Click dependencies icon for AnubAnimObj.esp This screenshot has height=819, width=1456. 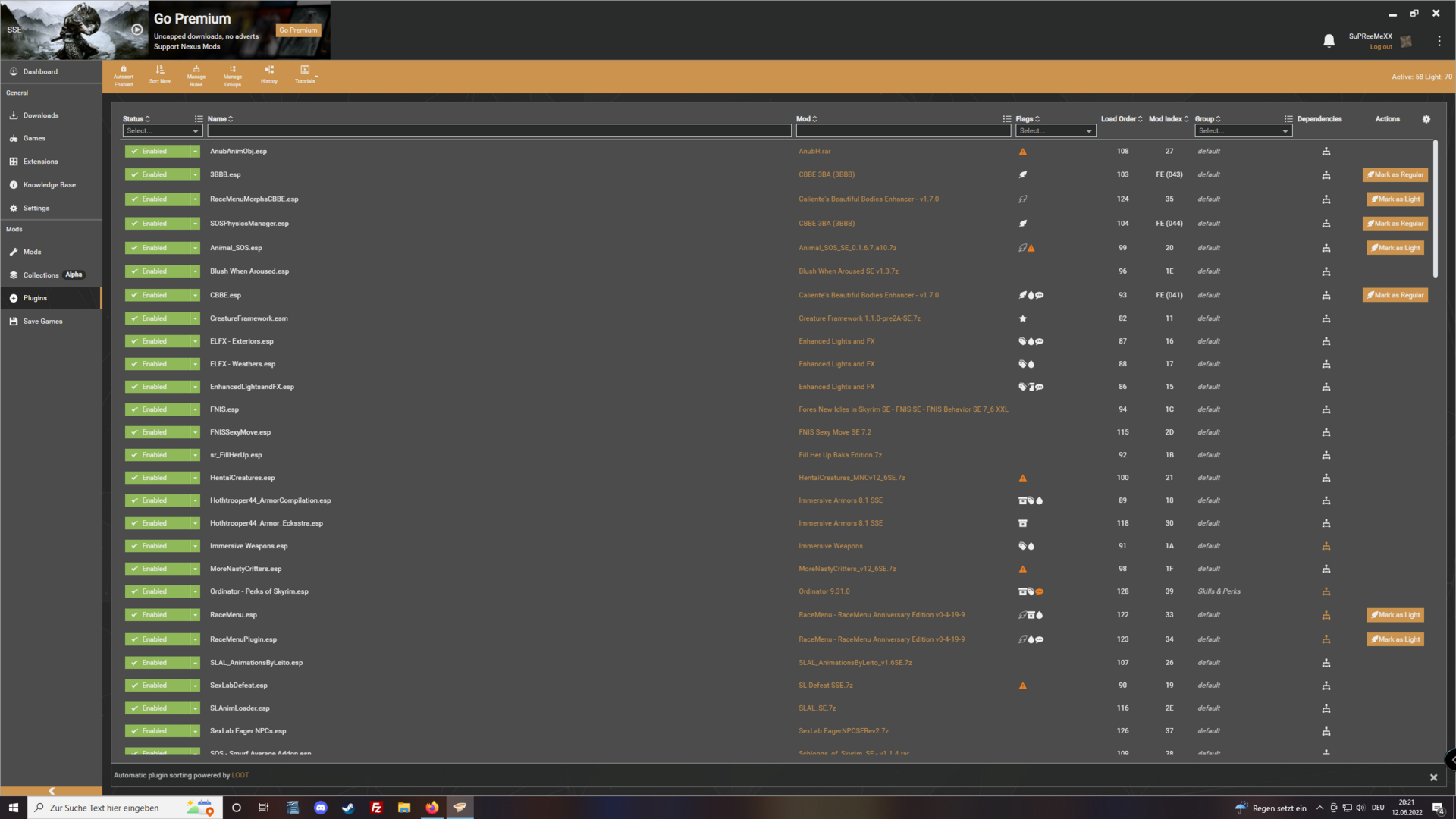pos(1326,152)
